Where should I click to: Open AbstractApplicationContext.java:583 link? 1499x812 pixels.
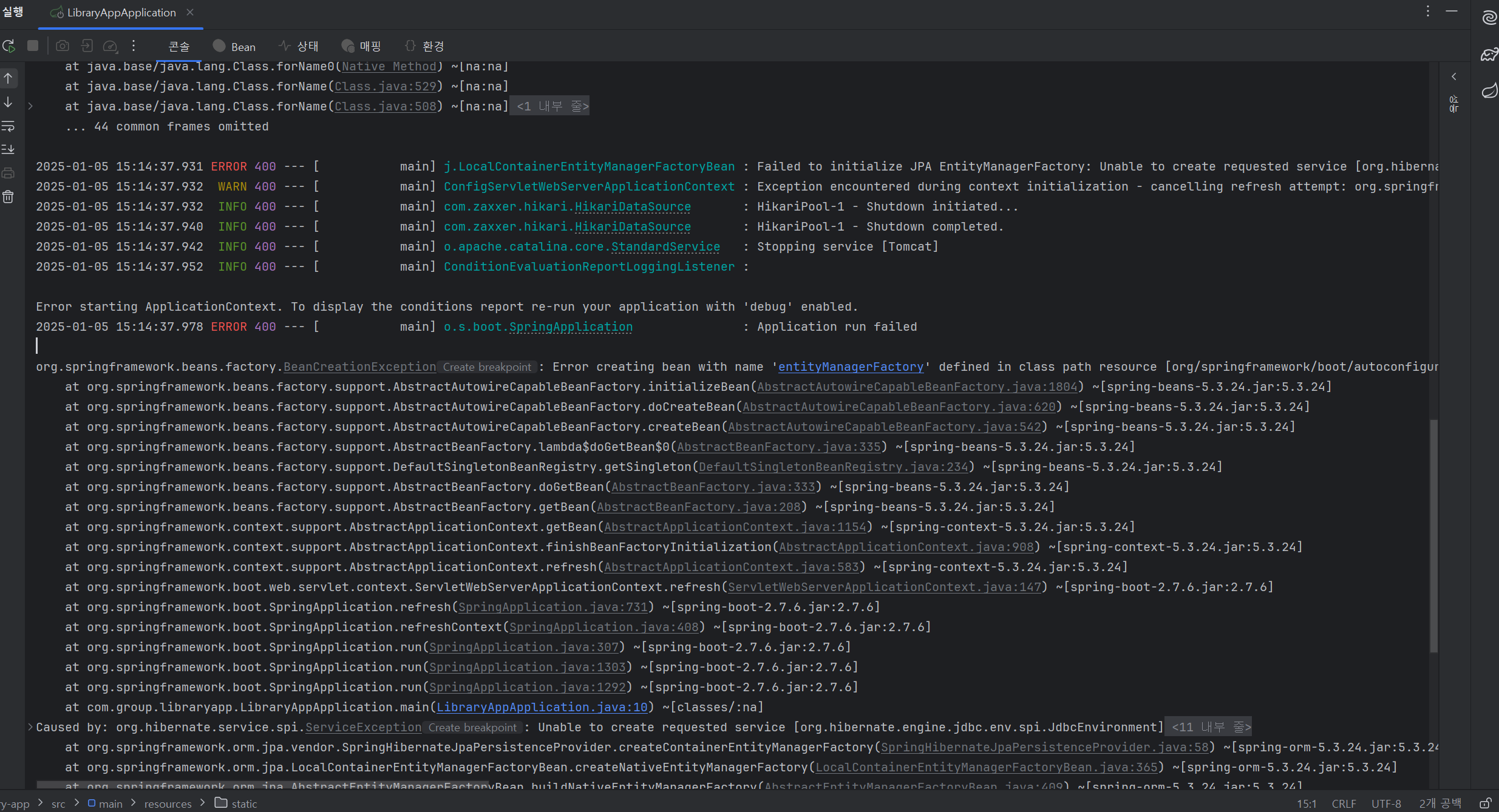[x=732, y=567]
